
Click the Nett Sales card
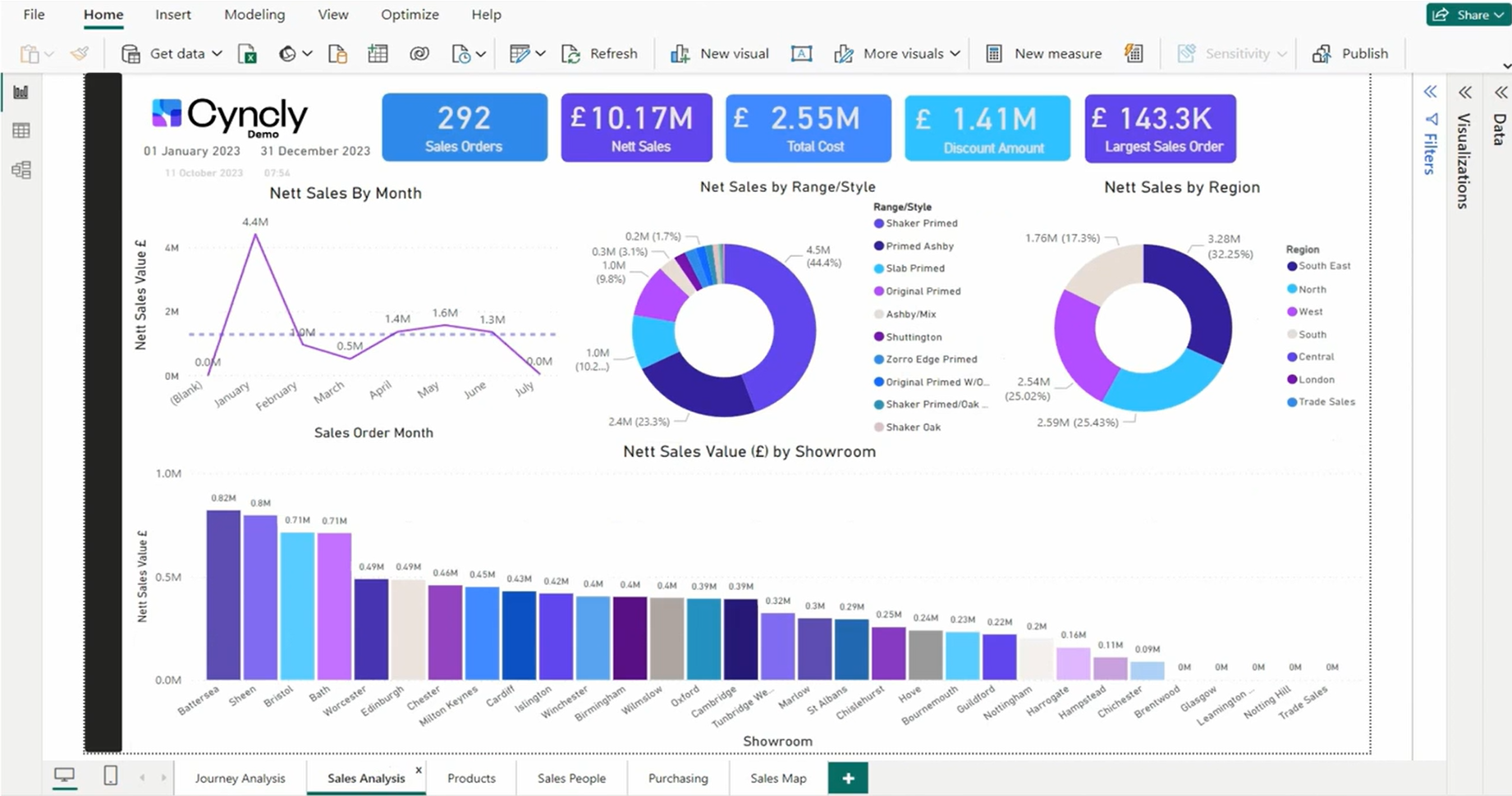637,127
